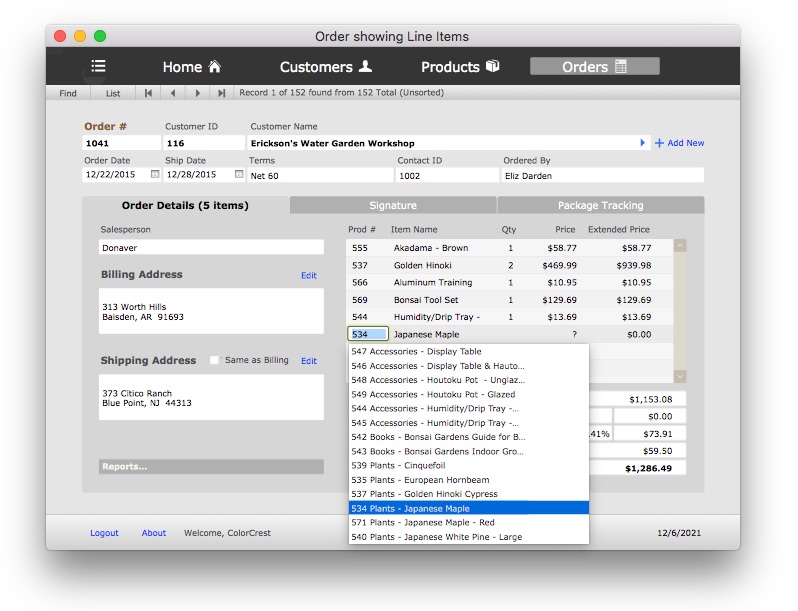This screenshot has height=611, width=798.
Task: Click the Ordered By field Eliz Darden
Action: (x=603, y=176)
